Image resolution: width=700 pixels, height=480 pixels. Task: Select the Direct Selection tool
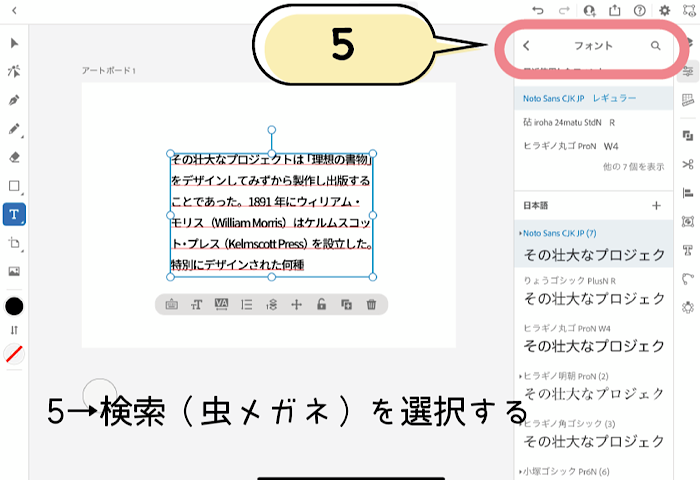[x=14, y=71]
